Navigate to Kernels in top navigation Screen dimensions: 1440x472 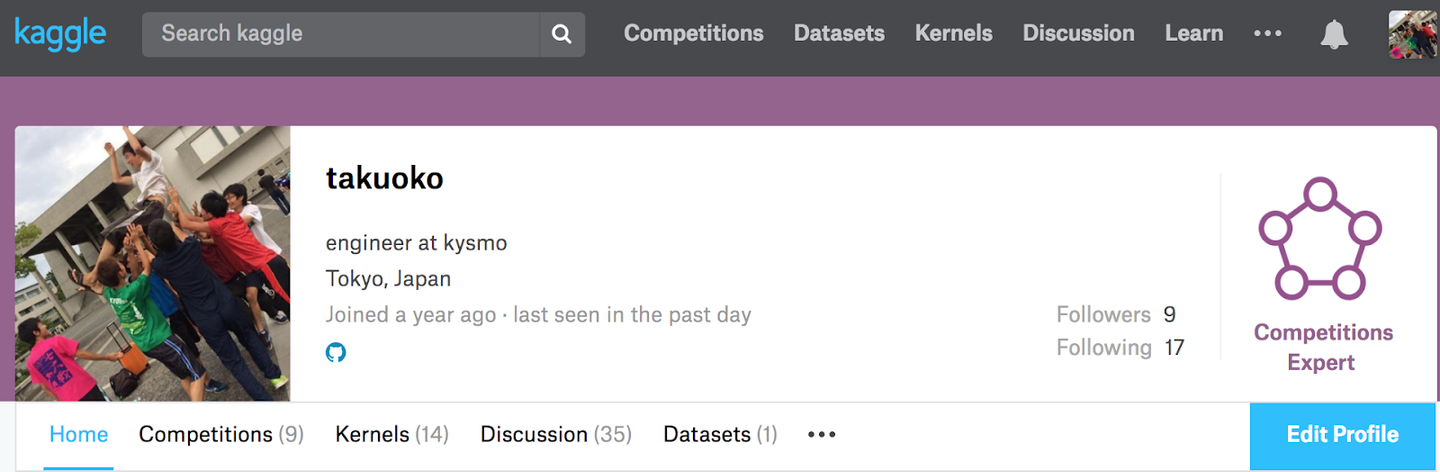(953, 33)
